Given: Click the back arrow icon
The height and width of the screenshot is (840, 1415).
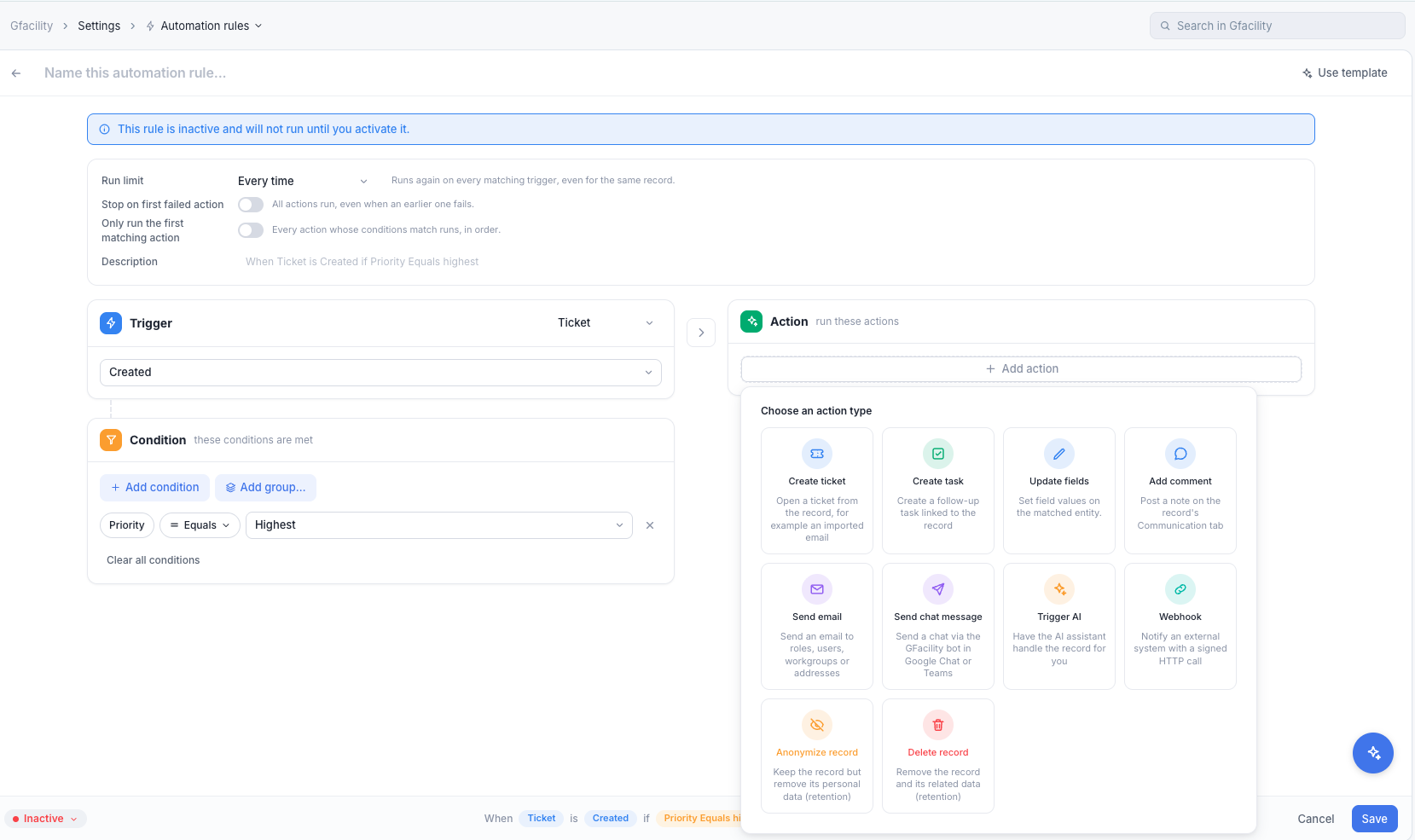Looking at the screenshot, I should coord(16,73).
